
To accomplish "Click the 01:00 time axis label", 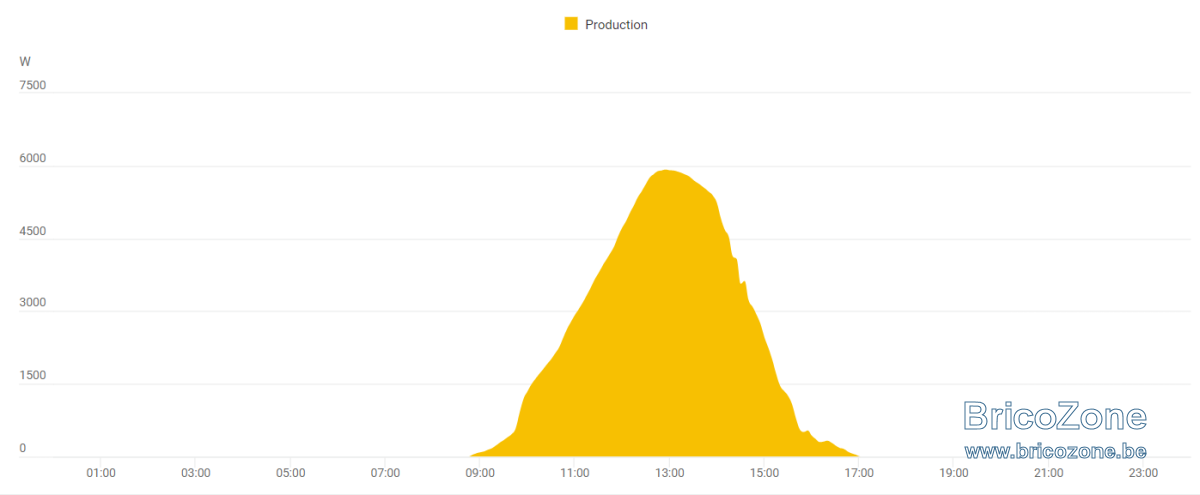I will click(101, 472).
